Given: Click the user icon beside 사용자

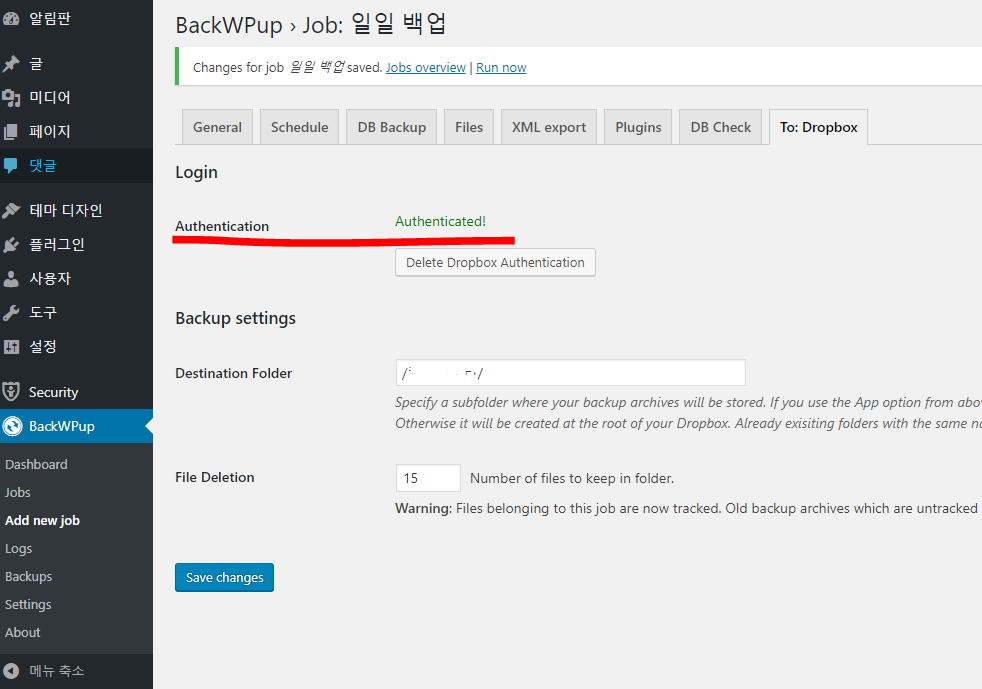Looking at the screenshot, I should pyautogui.click(x=11, y=279).
